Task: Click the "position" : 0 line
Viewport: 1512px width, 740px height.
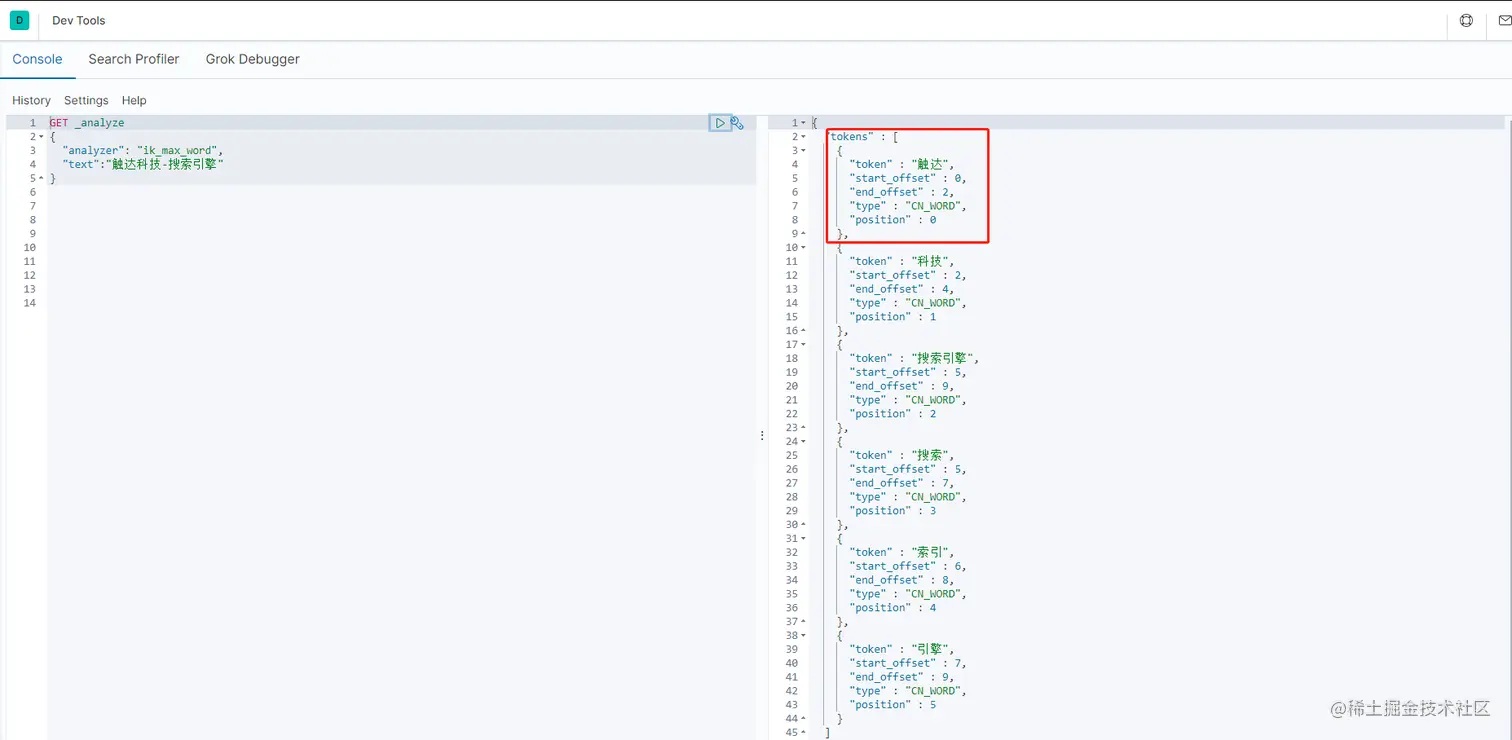Action: [893, 220]
